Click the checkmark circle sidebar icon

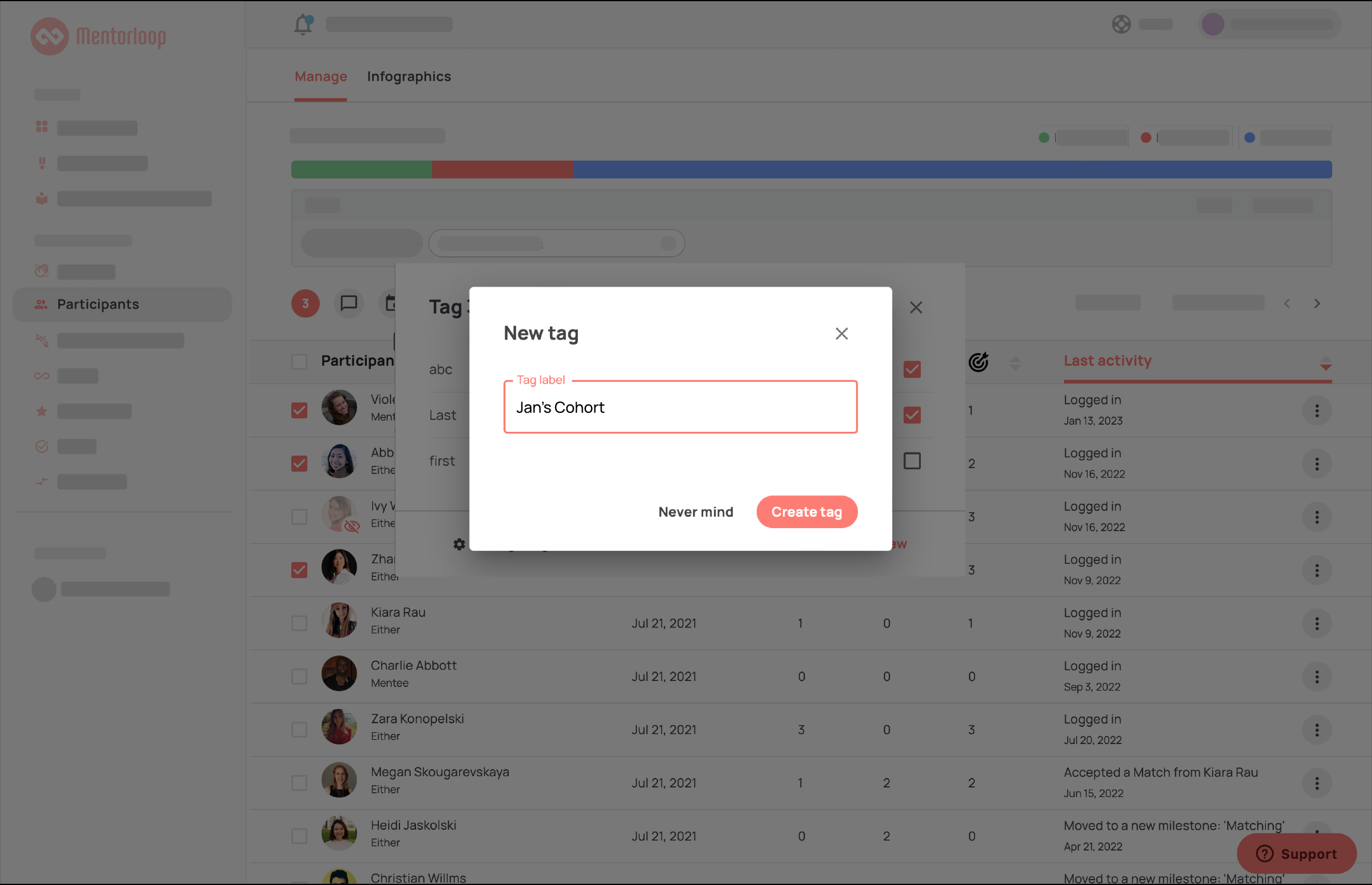click(x=42, y=446)
